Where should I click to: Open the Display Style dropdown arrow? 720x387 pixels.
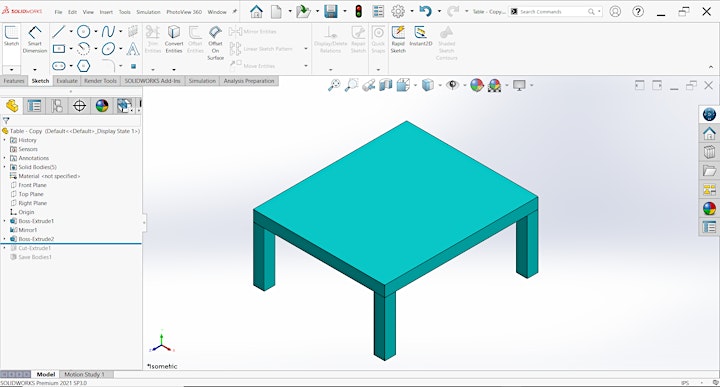coord(440,85)
